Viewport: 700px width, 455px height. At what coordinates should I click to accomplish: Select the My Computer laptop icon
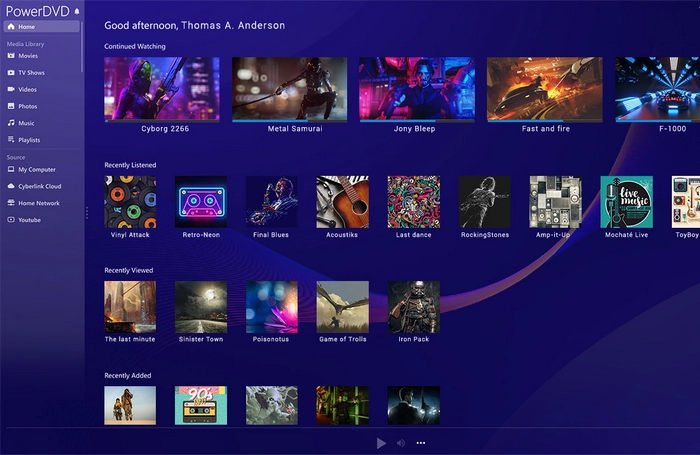[x=11, y=169]
